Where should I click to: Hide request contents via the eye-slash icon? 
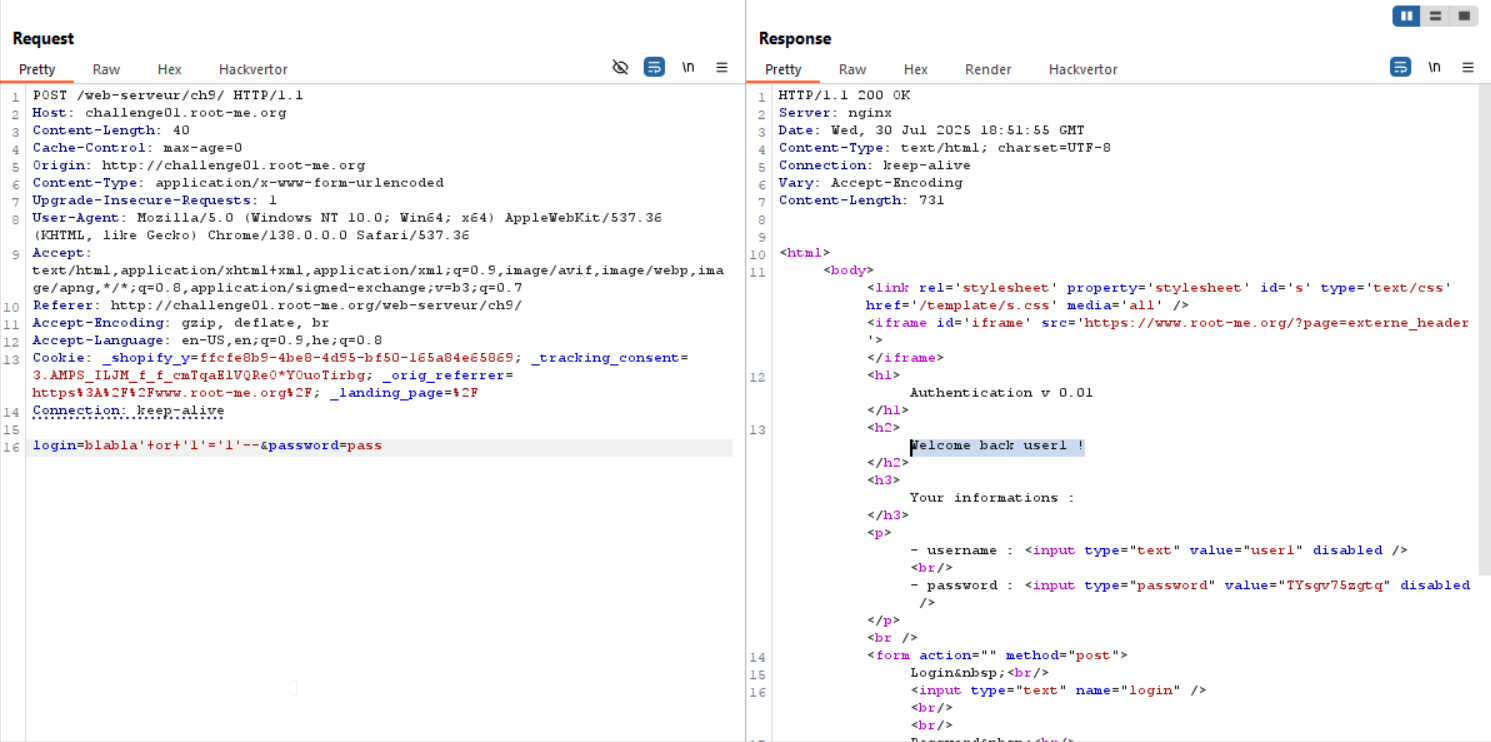point(620,67)
